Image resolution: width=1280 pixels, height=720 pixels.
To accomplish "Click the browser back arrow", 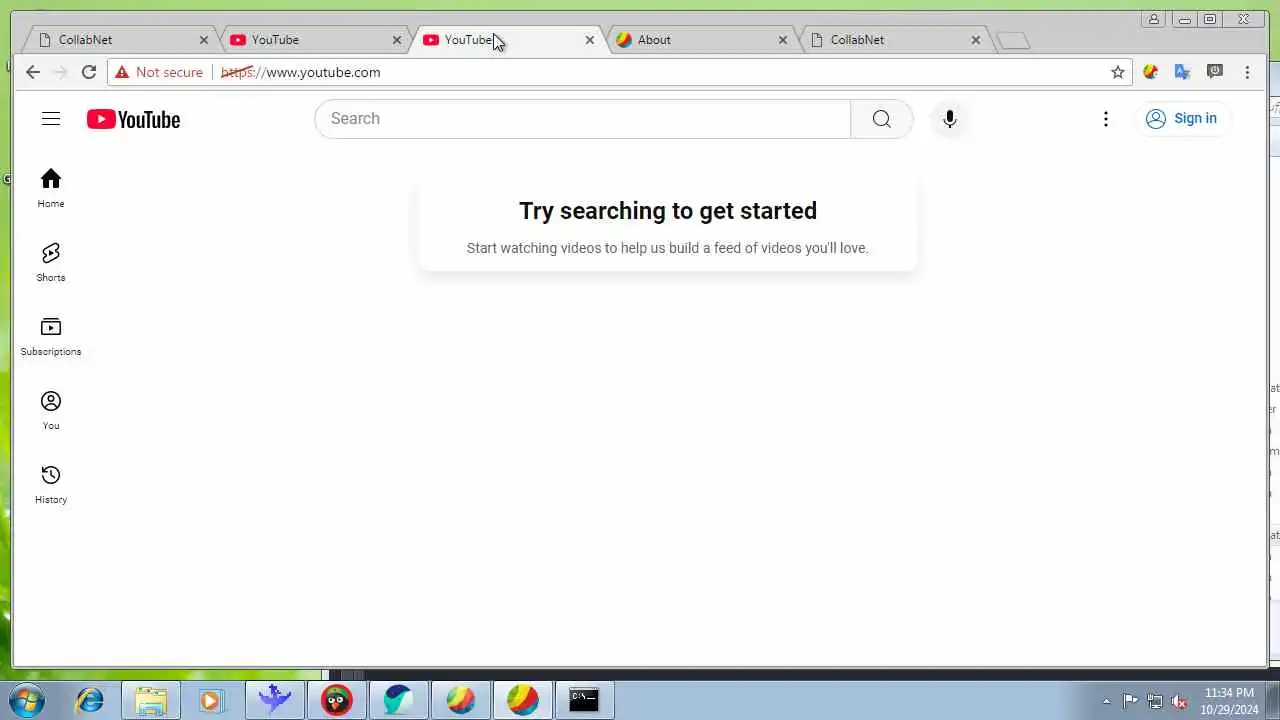I will point(33,72).
